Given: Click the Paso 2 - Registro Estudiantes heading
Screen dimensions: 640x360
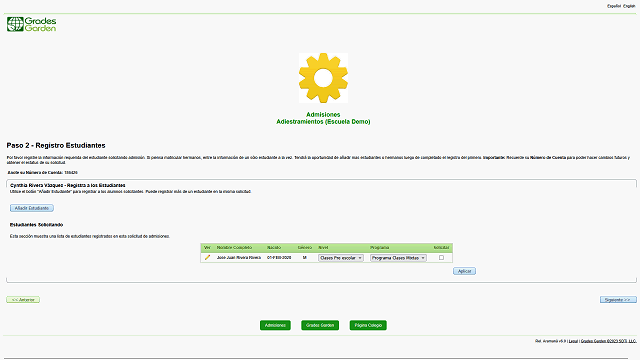Looking at the screenshot, I should coord(56,145).
